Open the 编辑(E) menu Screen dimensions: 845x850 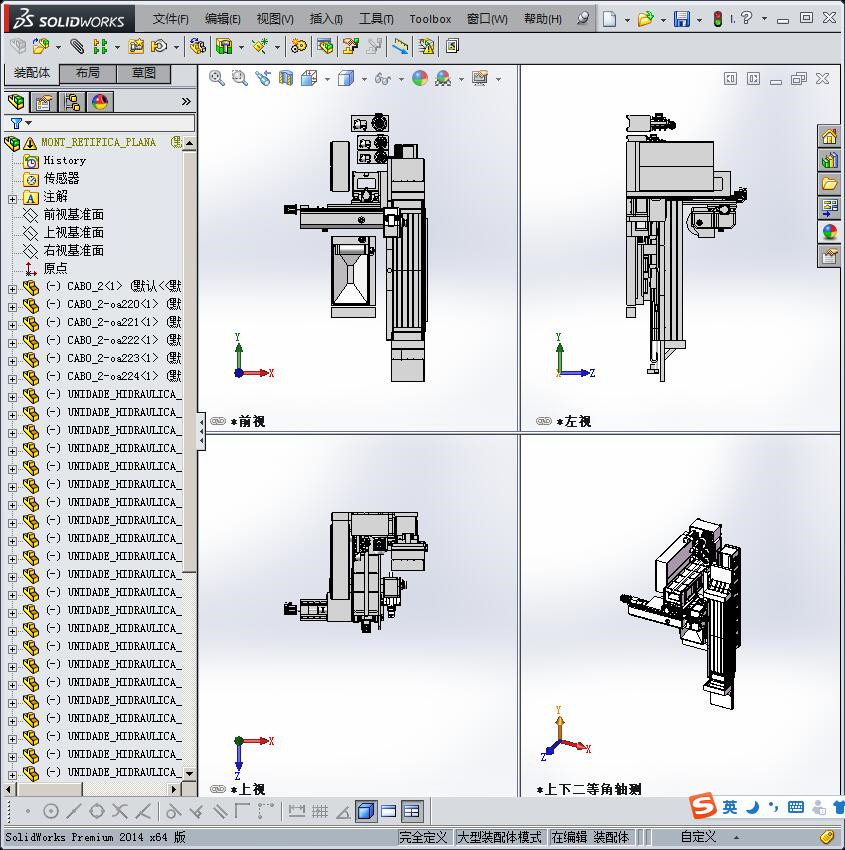(223, 19)
